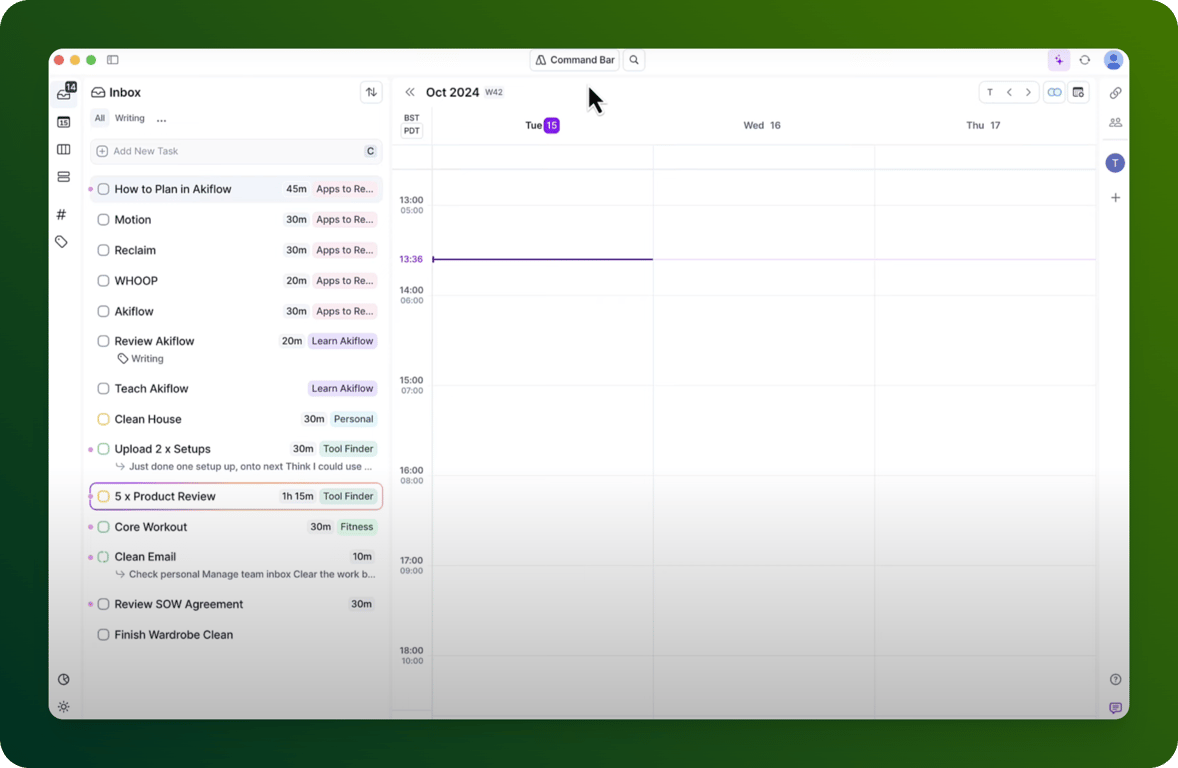Image resolution: width=1178 pixels, height=768 pixels.
Task: Open the stacked rows view icon in sidebar
Action: click(x=64, y=177)
